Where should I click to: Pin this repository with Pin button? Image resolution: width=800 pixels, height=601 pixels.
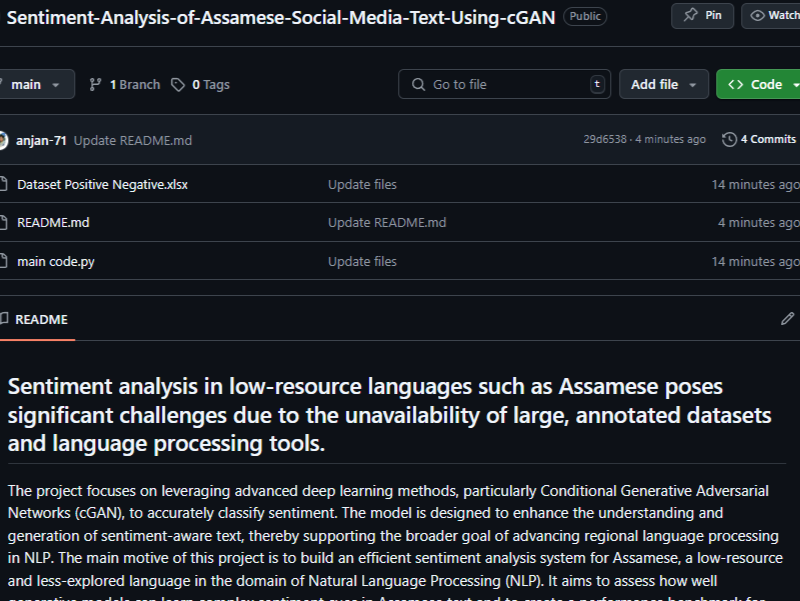pos(703,16)
